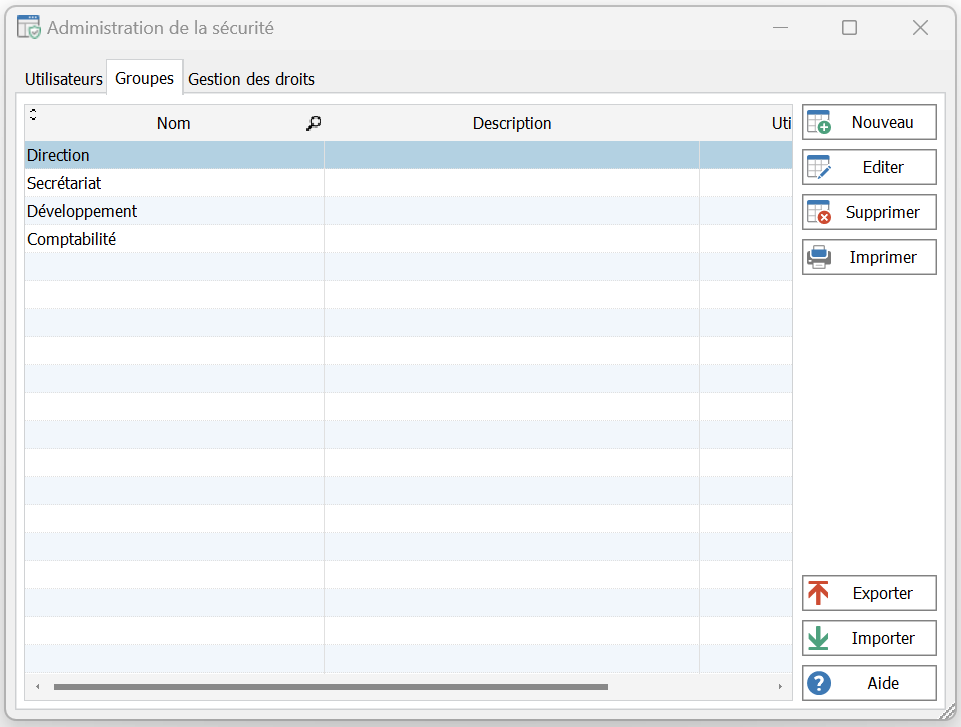Image resolution: width=961 pixels, height=727 pixels.
Task: Select the Secrétariat group row
Action: [x=64, y=183]
